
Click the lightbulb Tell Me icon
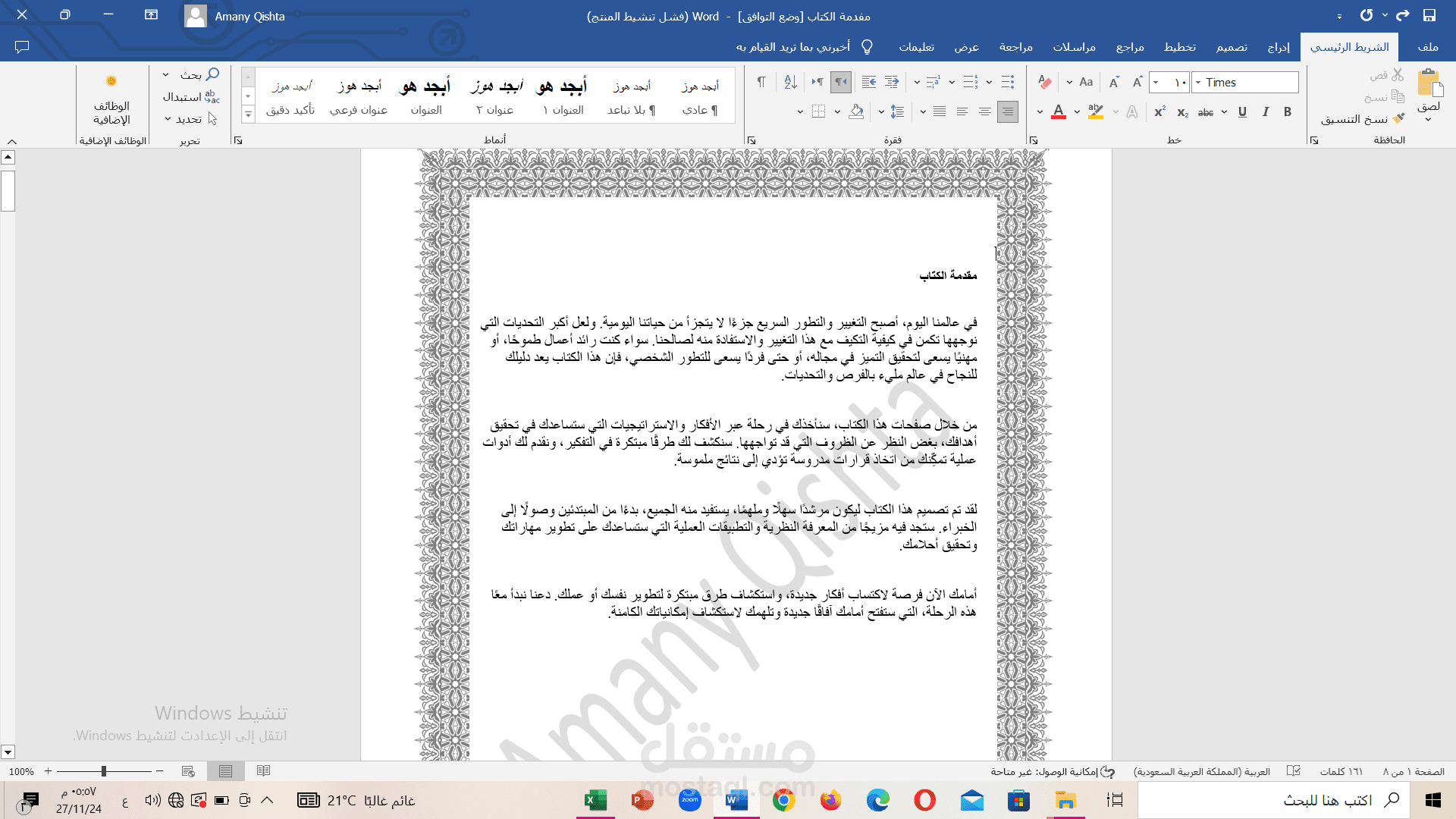[x=868, y=47]
